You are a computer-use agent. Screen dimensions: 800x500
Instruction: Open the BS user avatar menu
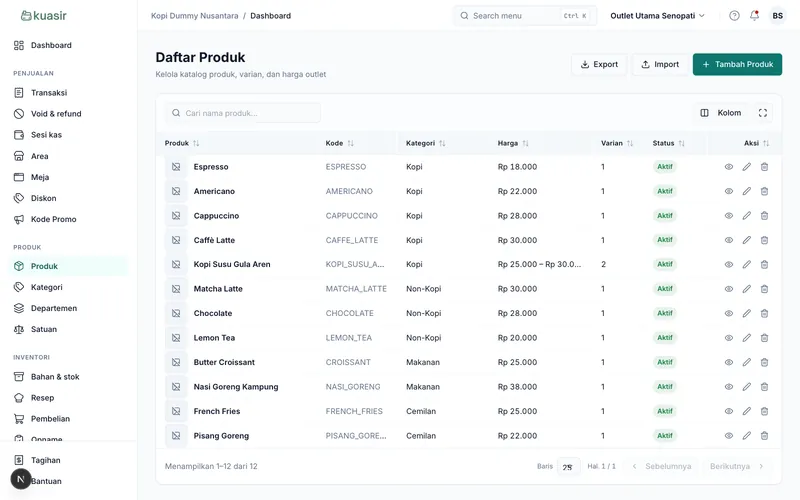coord(777,16)
